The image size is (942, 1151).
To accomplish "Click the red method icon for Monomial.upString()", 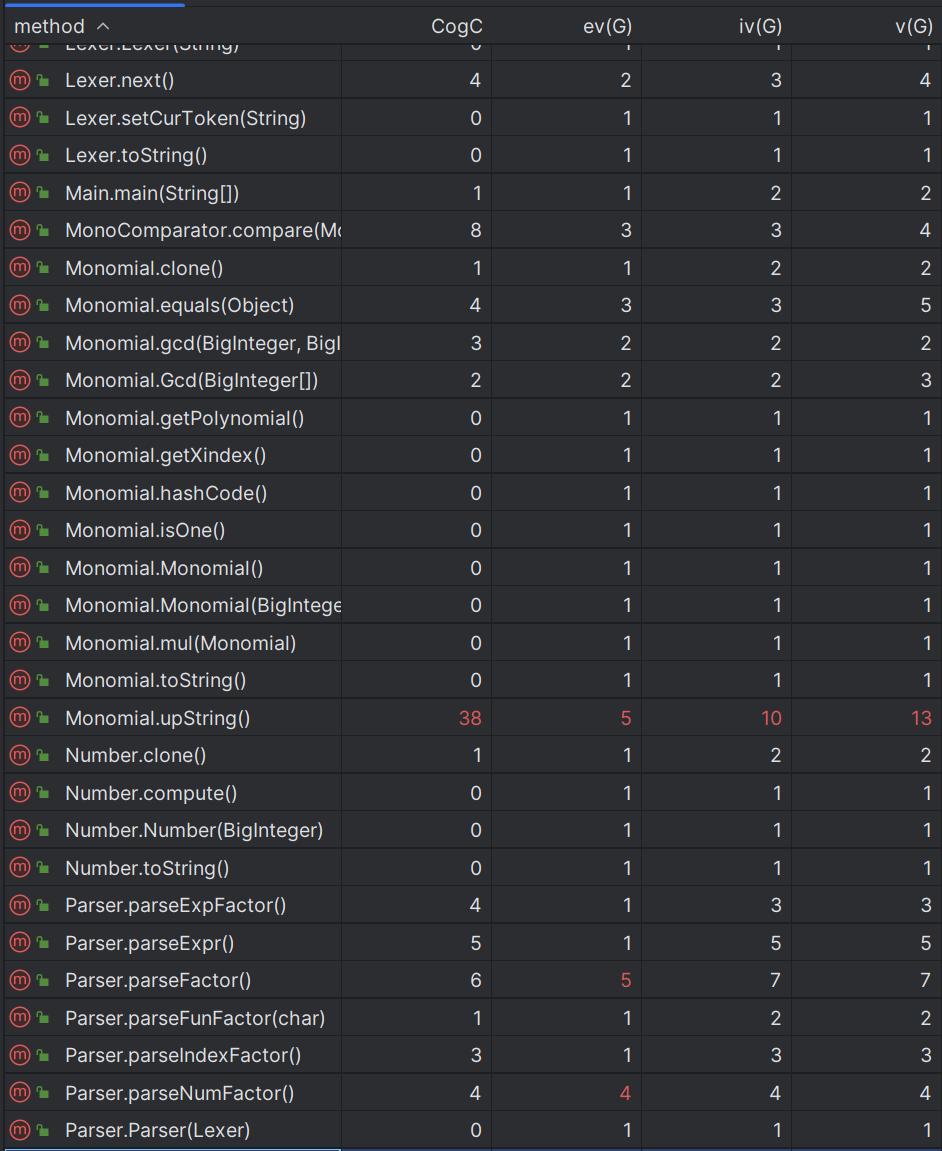I will pyautogui.click(x=20, y=717).
